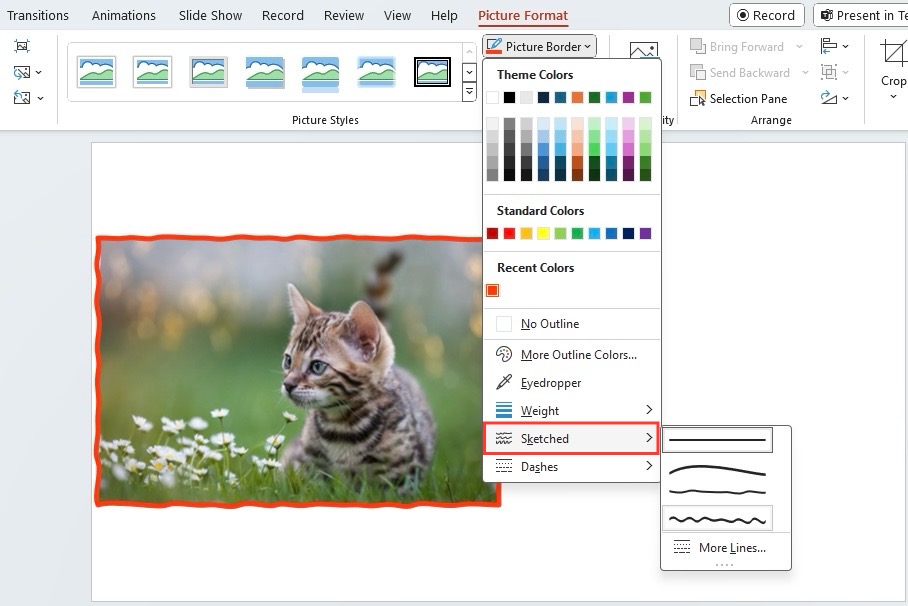Open the Selection Pane
Viewport: 908px width, 606px height.
(x=738, y=98)
